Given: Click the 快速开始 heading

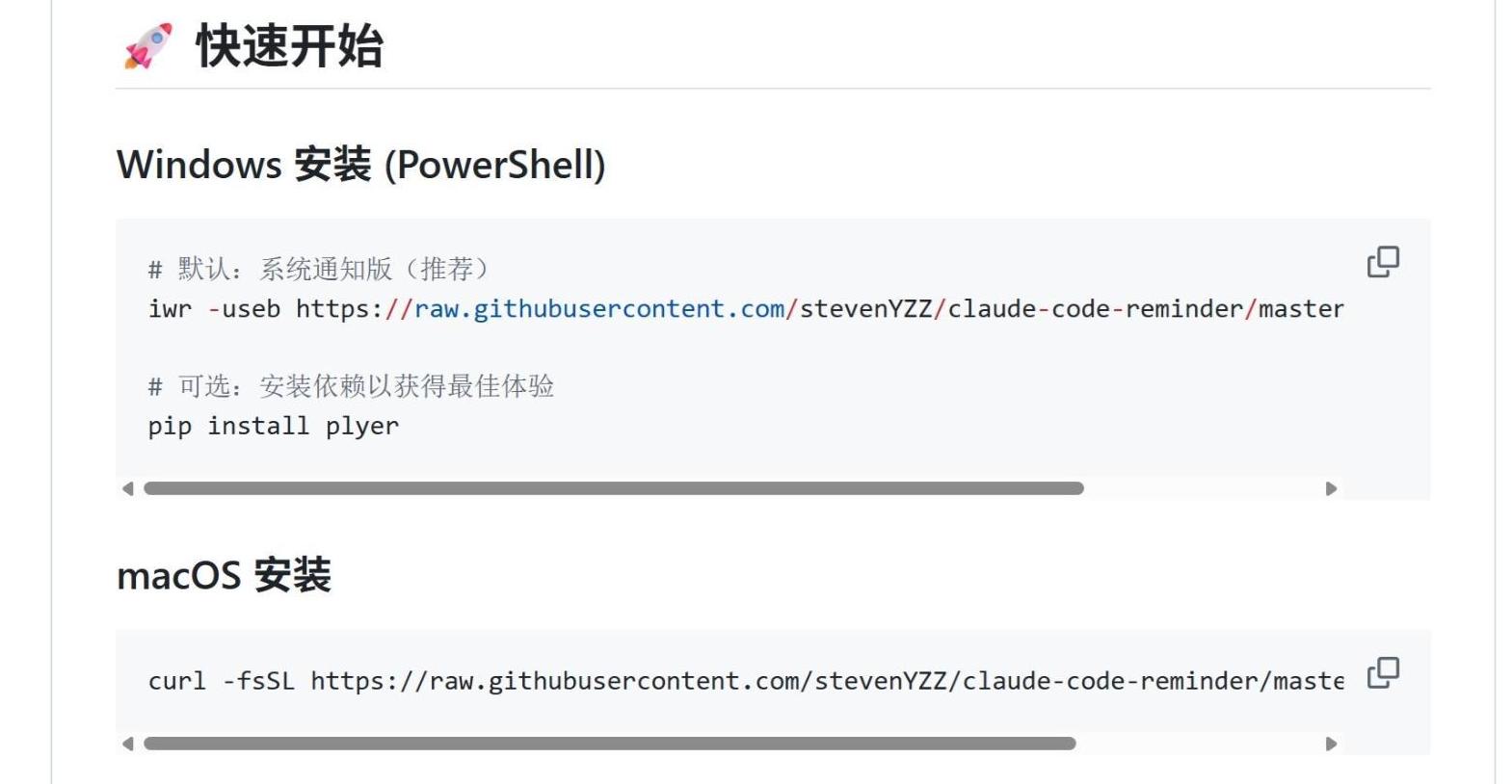Looking at the screenshot, I should point(289,46).
